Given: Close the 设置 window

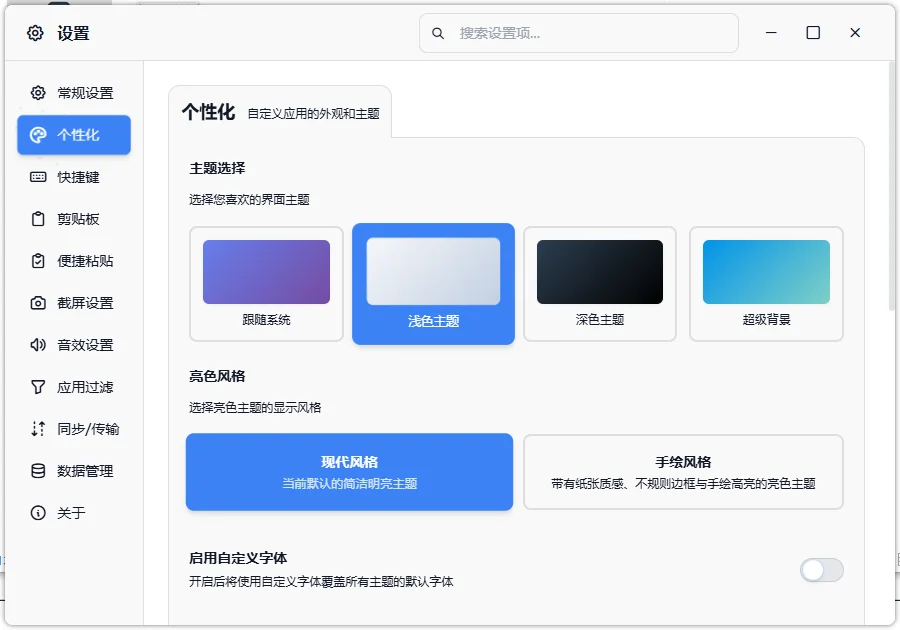Looking at the screenshot, I should point(855,33).
